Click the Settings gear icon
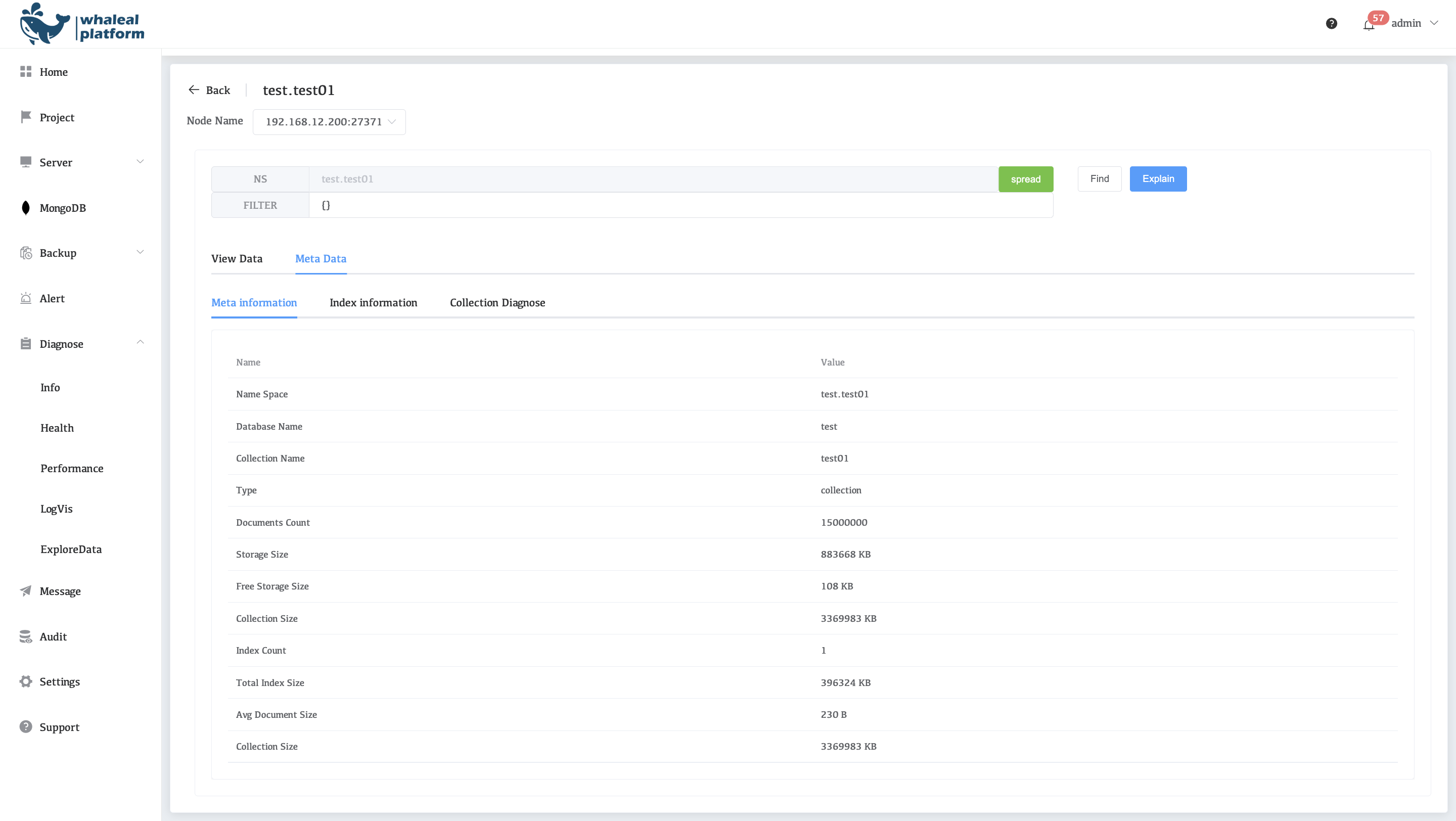This screenshot has height=821, width=1456. pyautogui.click(x=25, y=681)
